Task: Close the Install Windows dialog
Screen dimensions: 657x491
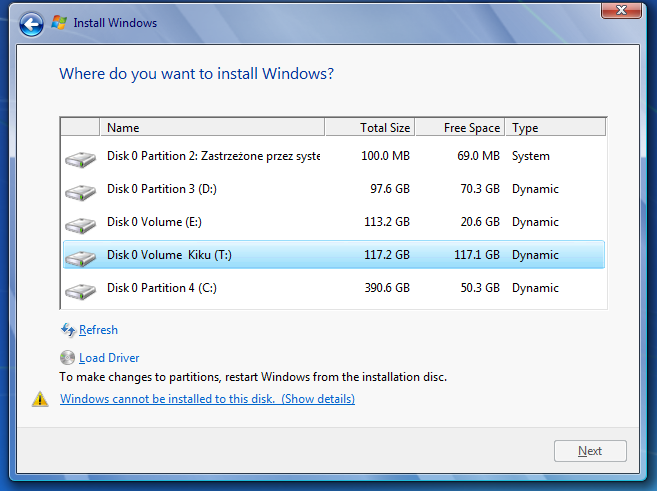Action: pos(621,10)
